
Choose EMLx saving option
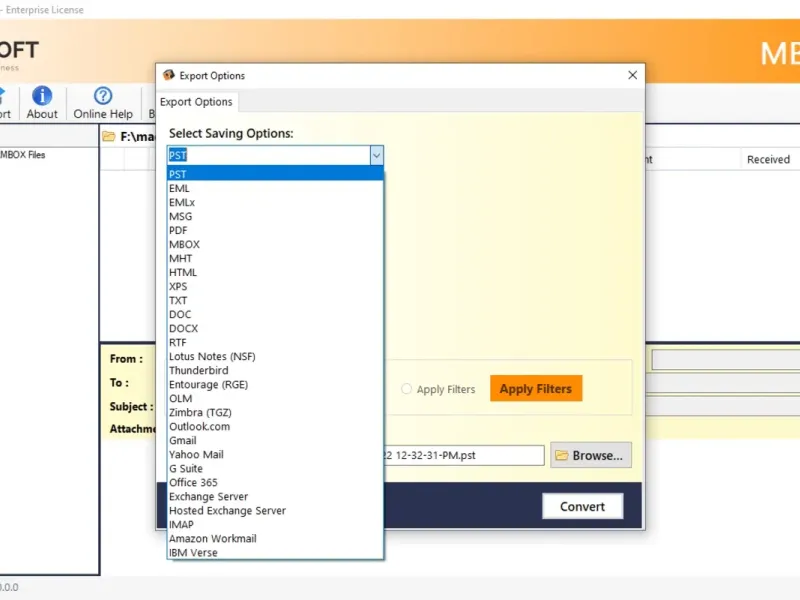(x=275, y=202)
